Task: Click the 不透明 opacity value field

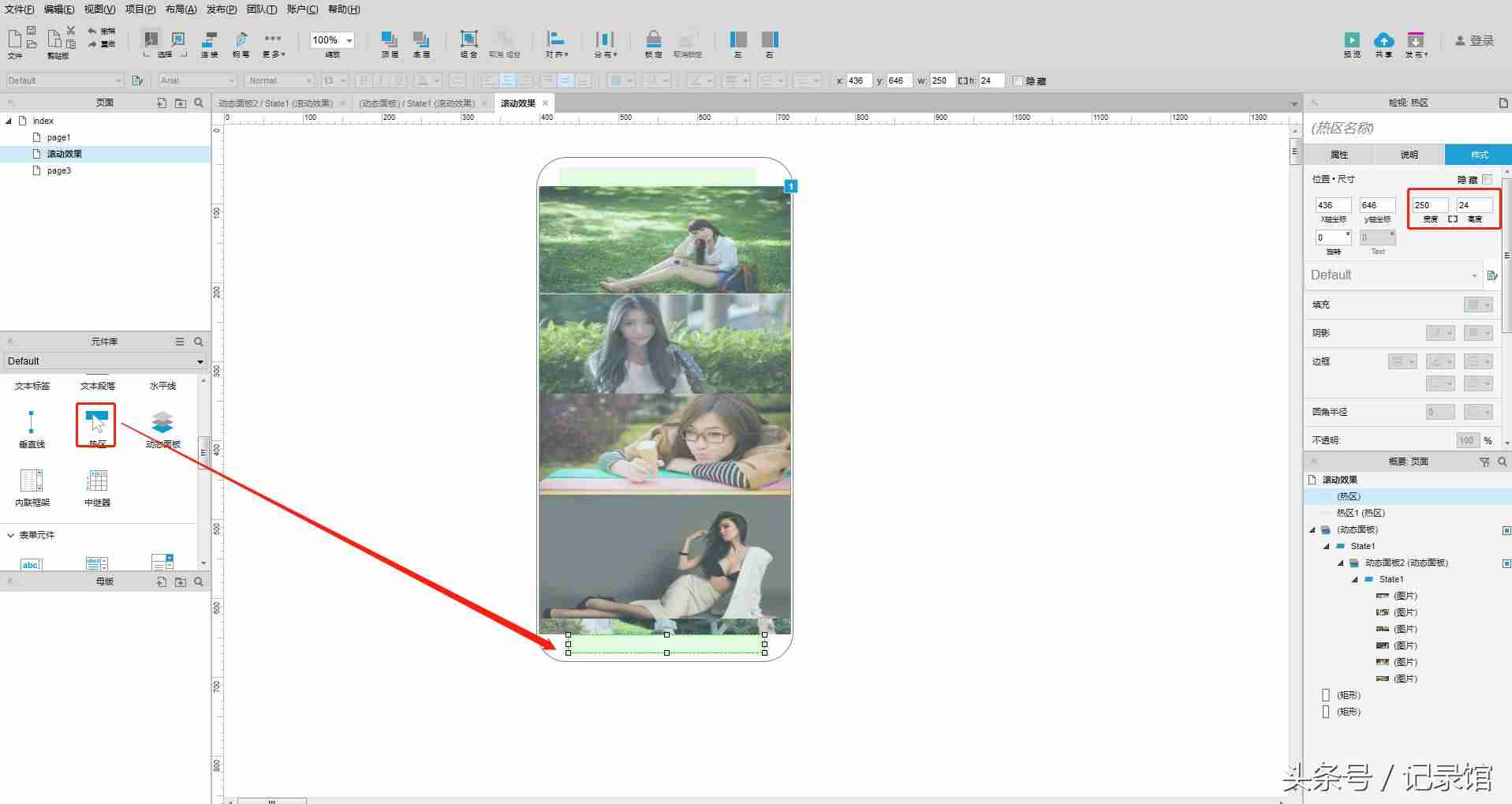Action: coord(1467,440)
